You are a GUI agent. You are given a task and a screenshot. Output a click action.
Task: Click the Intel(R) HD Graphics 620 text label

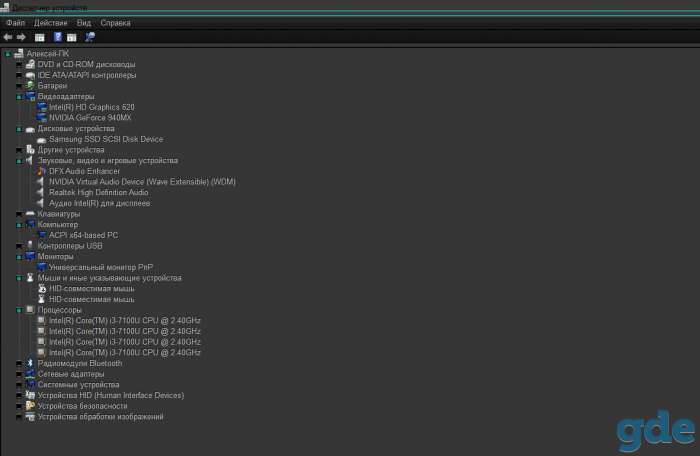[x=92, y=107]
